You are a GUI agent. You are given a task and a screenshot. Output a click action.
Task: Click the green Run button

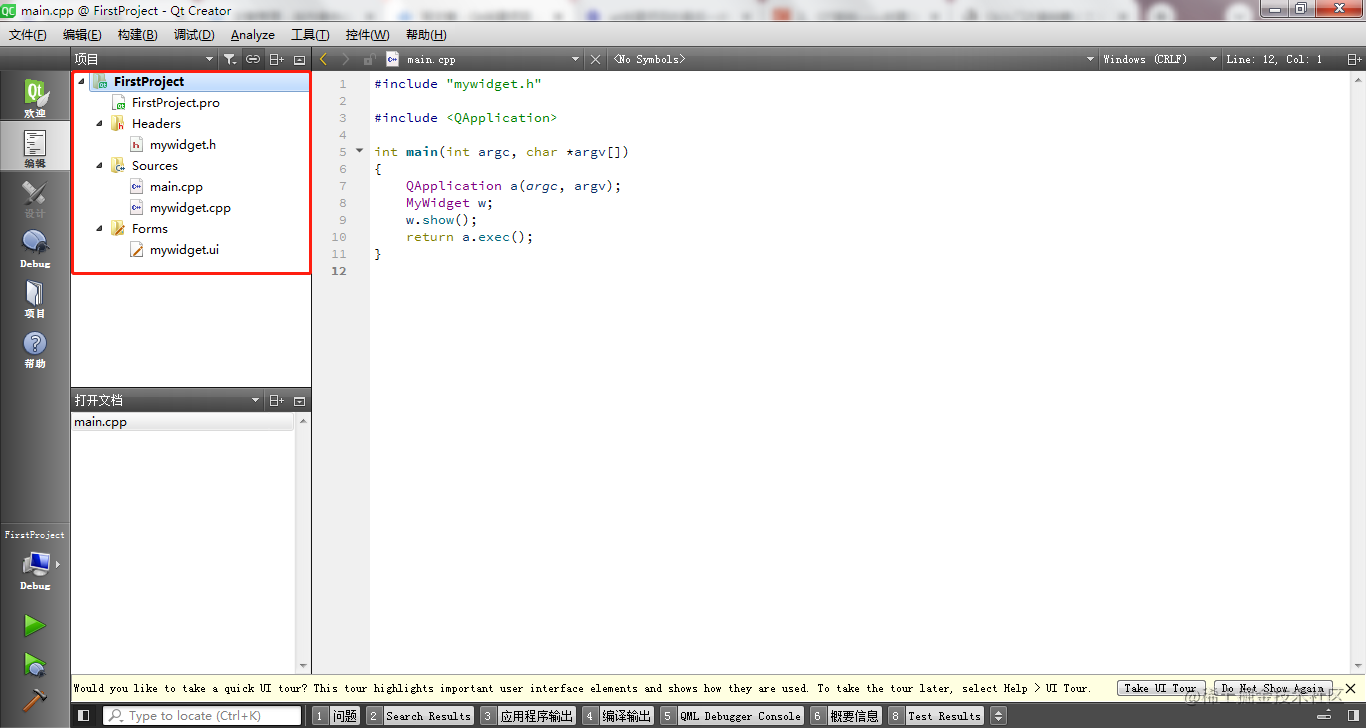[35, 626]
